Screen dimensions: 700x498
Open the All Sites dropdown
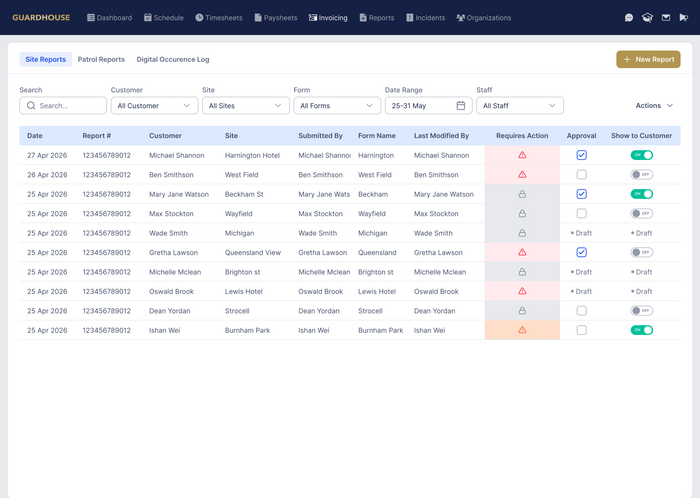246,106
